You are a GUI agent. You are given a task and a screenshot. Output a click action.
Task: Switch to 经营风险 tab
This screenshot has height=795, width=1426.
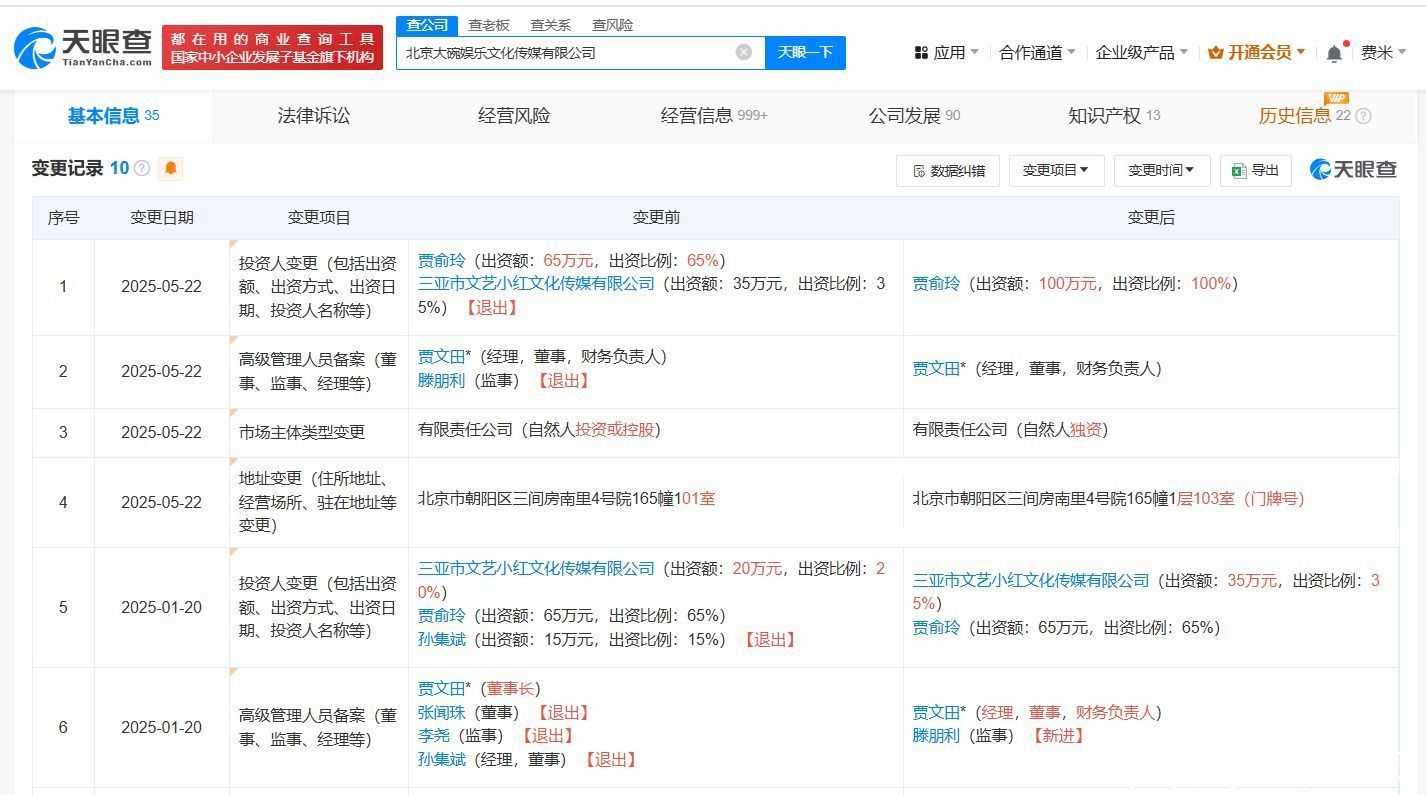click(x=514, y=116)
